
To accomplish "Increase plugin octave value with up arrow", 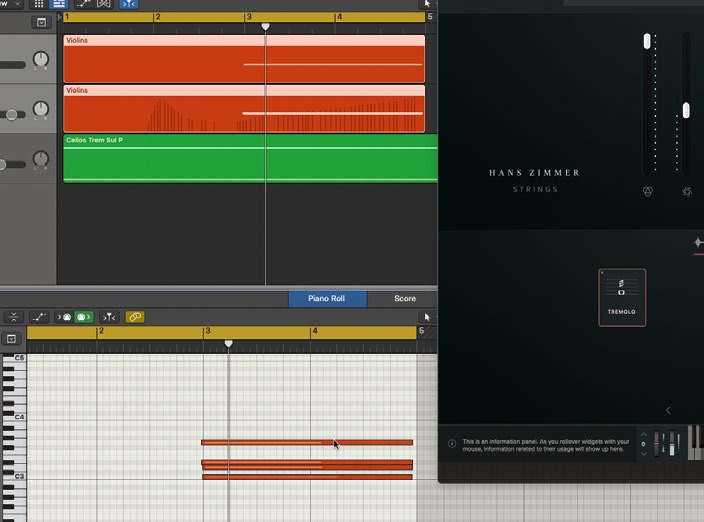I will point(643,434).
